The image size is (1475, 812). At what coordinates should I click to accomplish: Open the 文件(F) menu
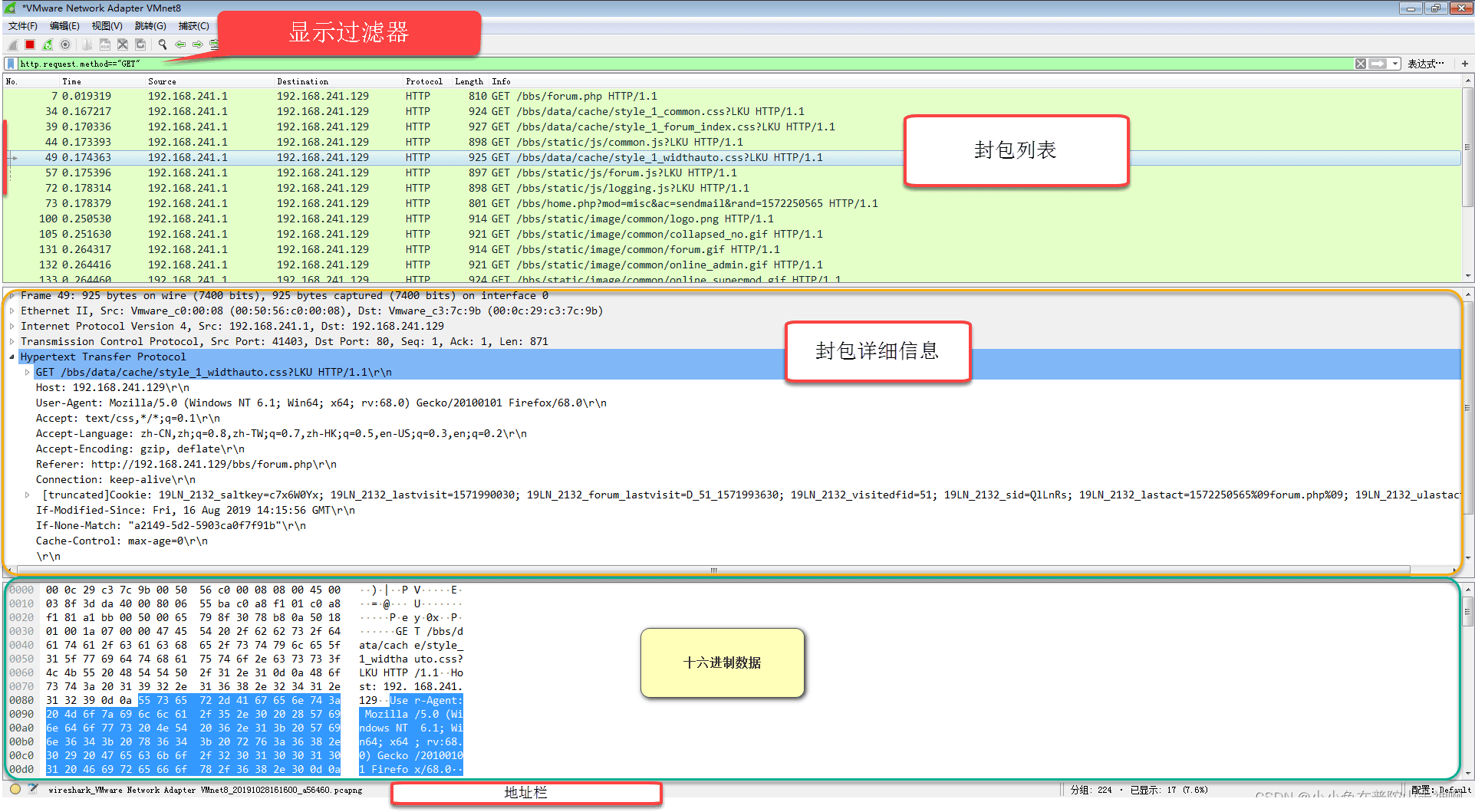tap(22, 26)
